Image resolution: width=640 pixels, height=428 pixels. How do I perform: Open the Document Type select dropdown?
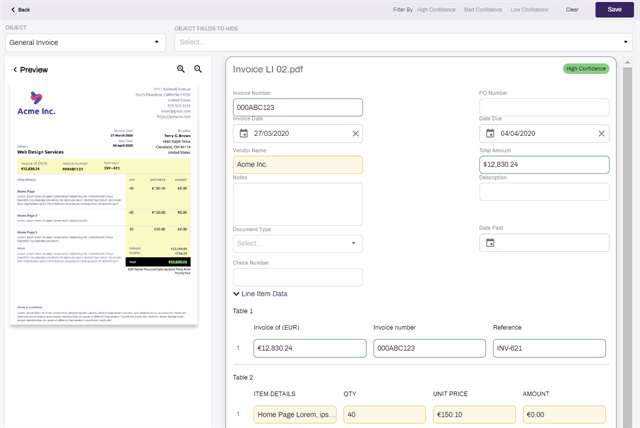click(298, 244)
